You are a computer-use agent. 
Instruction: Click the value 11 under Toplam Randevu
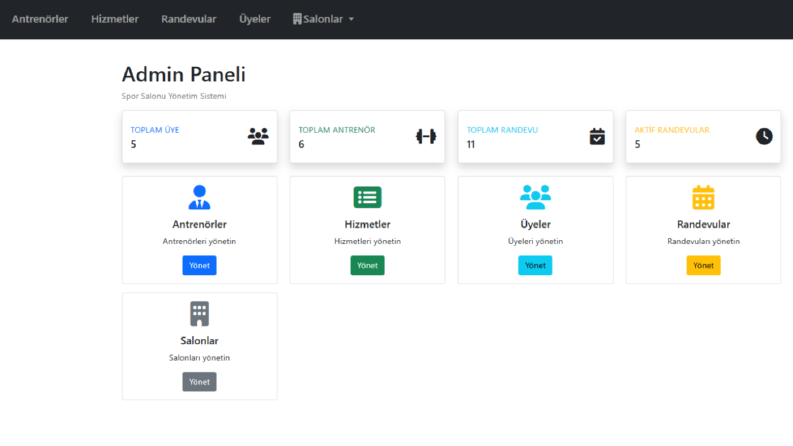(471, 145)
